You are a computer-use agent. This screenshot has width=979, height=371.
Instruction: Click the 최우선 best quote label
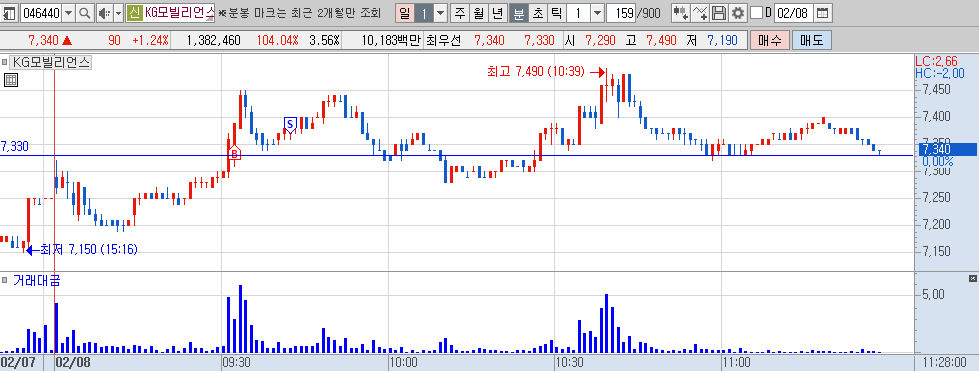(443, 41)
